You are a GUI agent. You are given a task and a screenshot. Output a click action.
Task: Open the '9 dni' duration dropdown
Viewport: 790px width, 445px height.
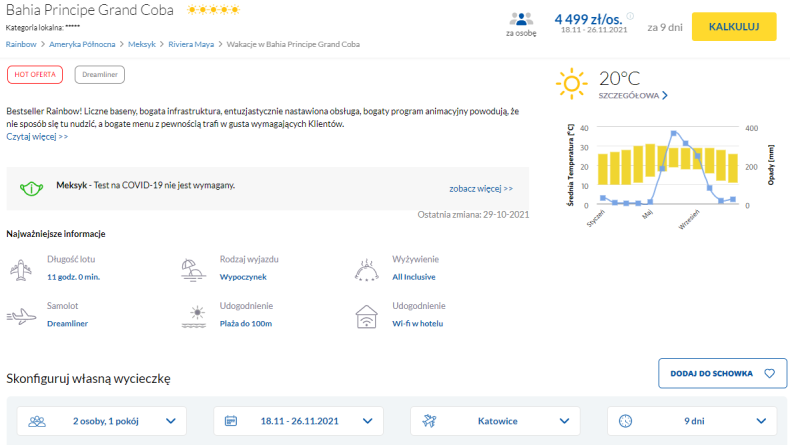pyautogui.click(x=692, y=421)
